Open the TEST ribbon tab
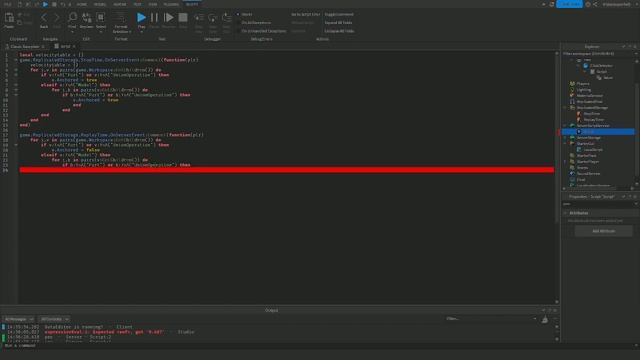This screenshot has width=640, height=360. 138,4
